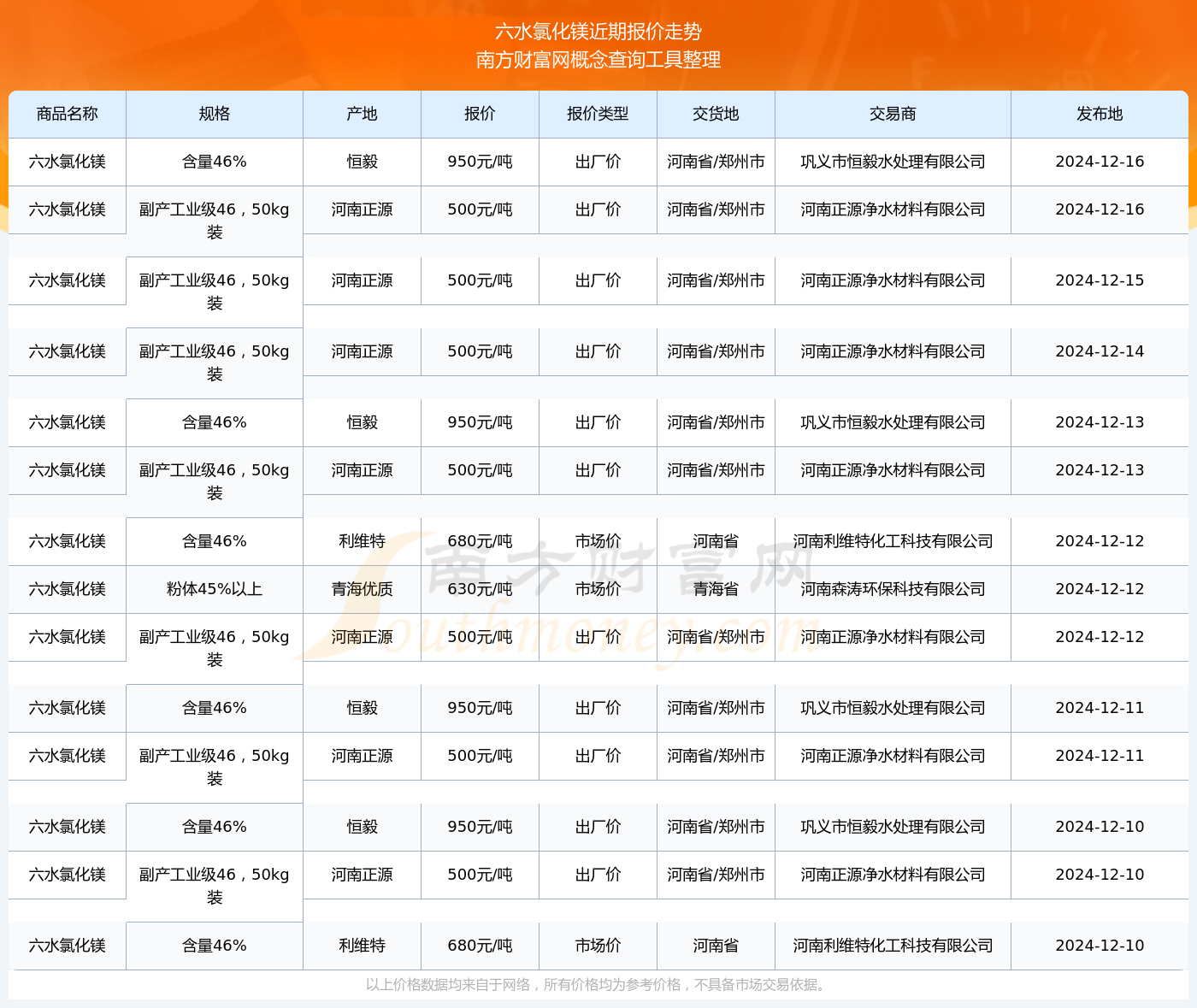Click 950元/吨 in the 2024-12-16 row
The width and height of the screenshot is (1197, 1008).
pos(480,162)
